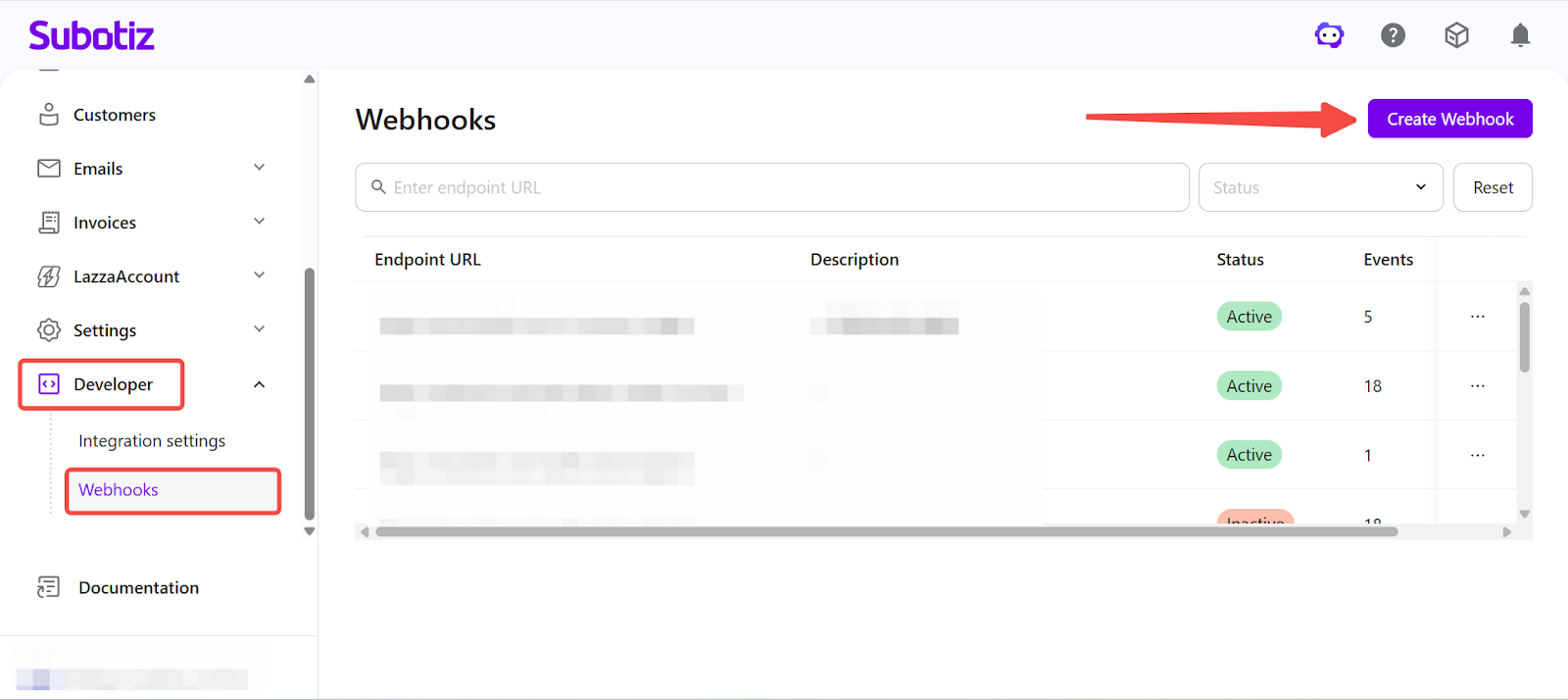1568x700 pixels.
Task: Open the chatbot assistant icon
Action: click(1329, 36)
